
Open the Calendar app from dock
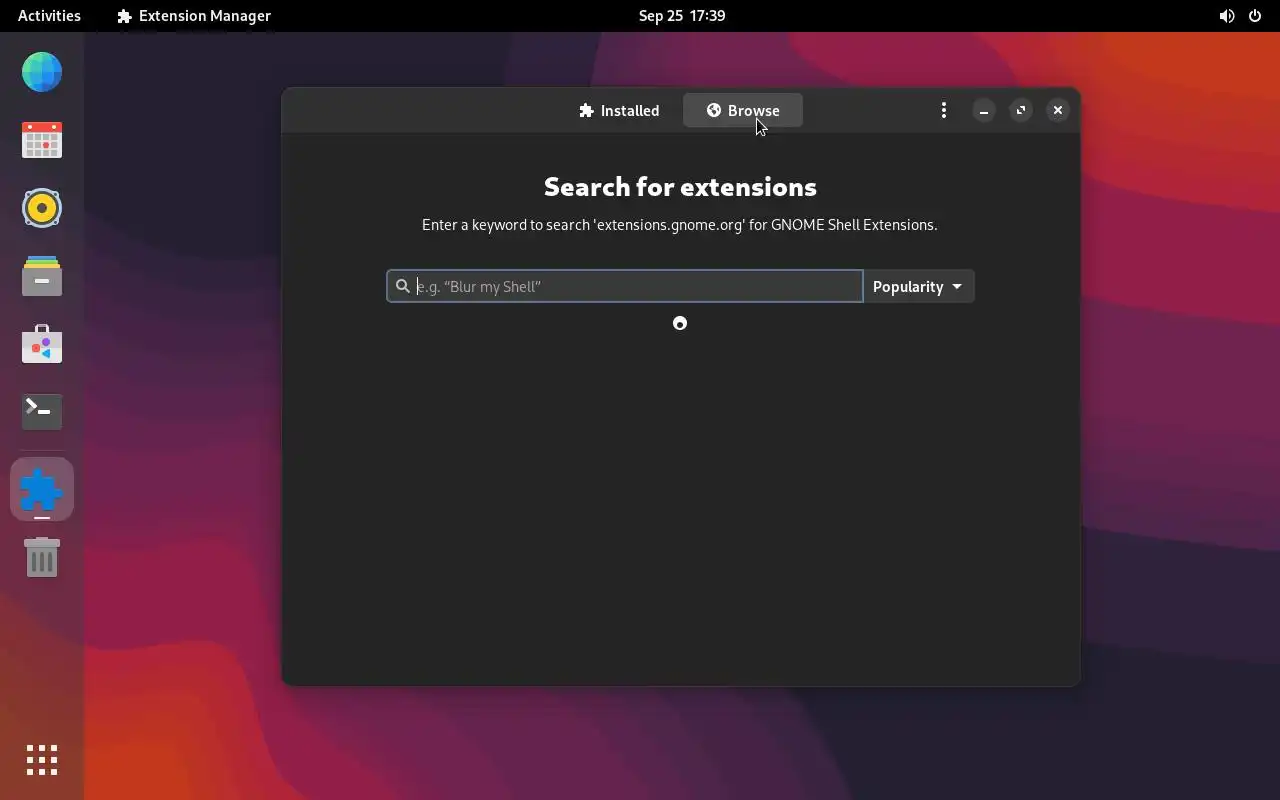[x=42, y=140]
